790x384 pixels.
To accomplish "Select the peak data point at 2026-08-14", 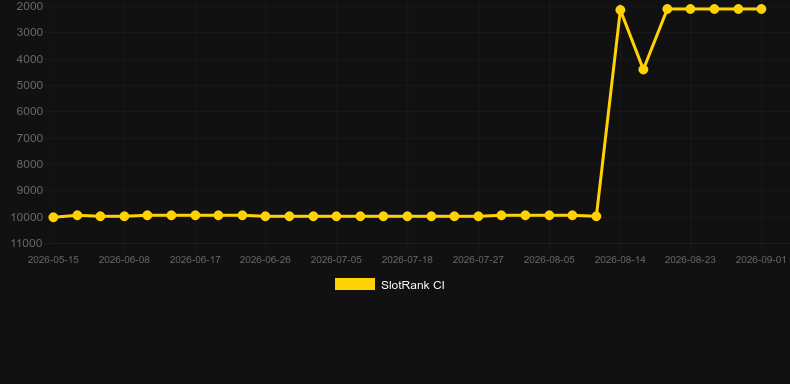I will tap(620, 10).
